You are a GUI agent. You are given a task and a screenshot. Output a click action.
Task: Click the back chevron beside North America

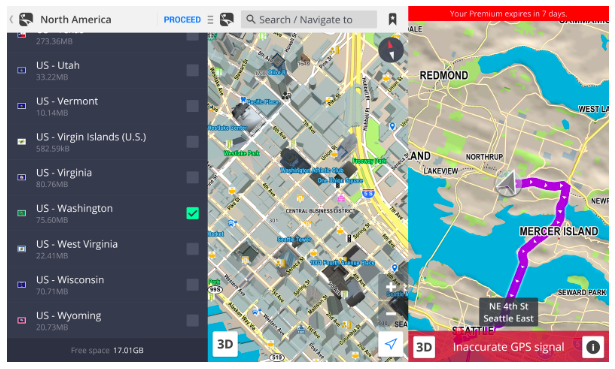tap(11, 19)
